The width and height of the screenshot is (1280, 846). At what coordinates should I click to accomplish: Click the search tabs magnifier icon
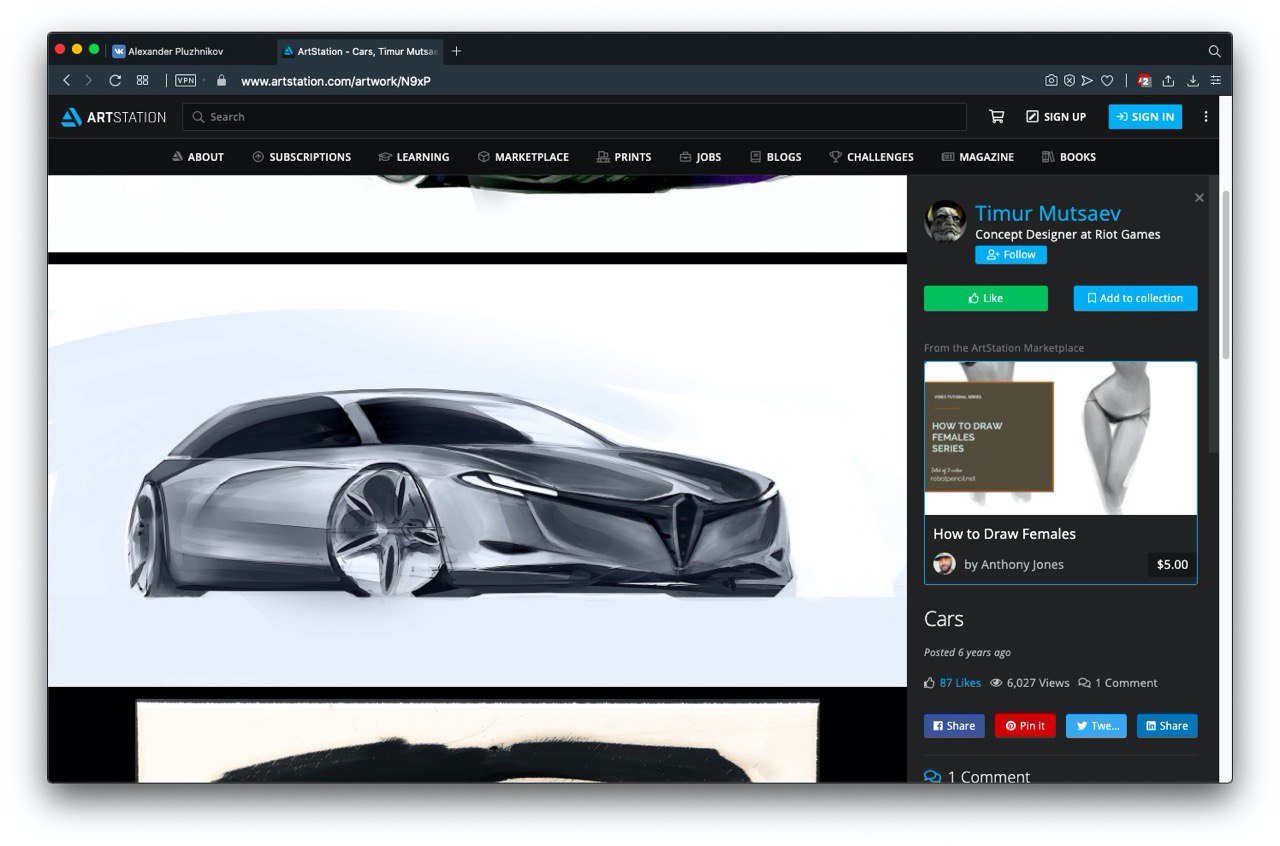tap(1214, 51)
